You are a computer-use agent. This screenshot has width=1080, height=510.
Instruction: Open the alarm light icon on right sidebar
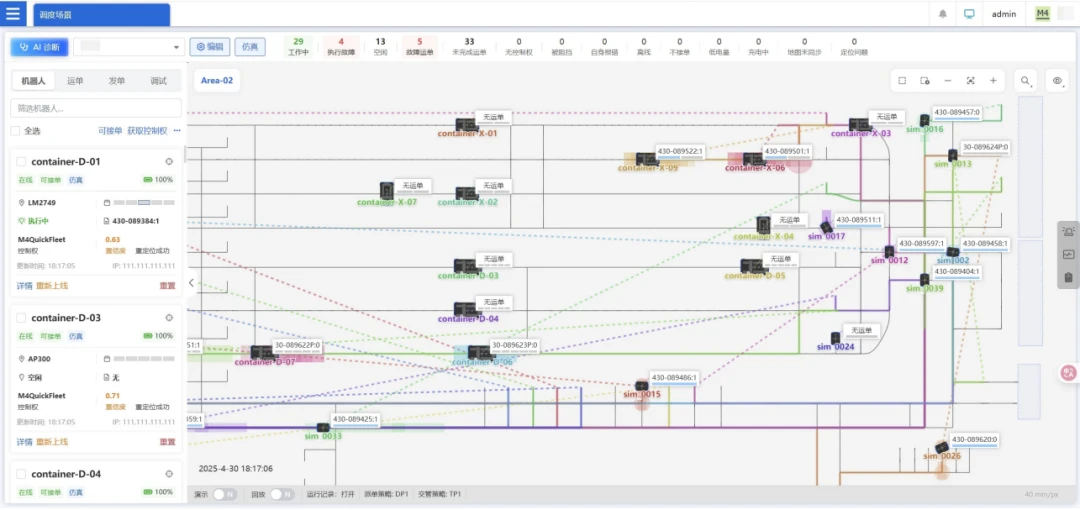click(1068, 232)
